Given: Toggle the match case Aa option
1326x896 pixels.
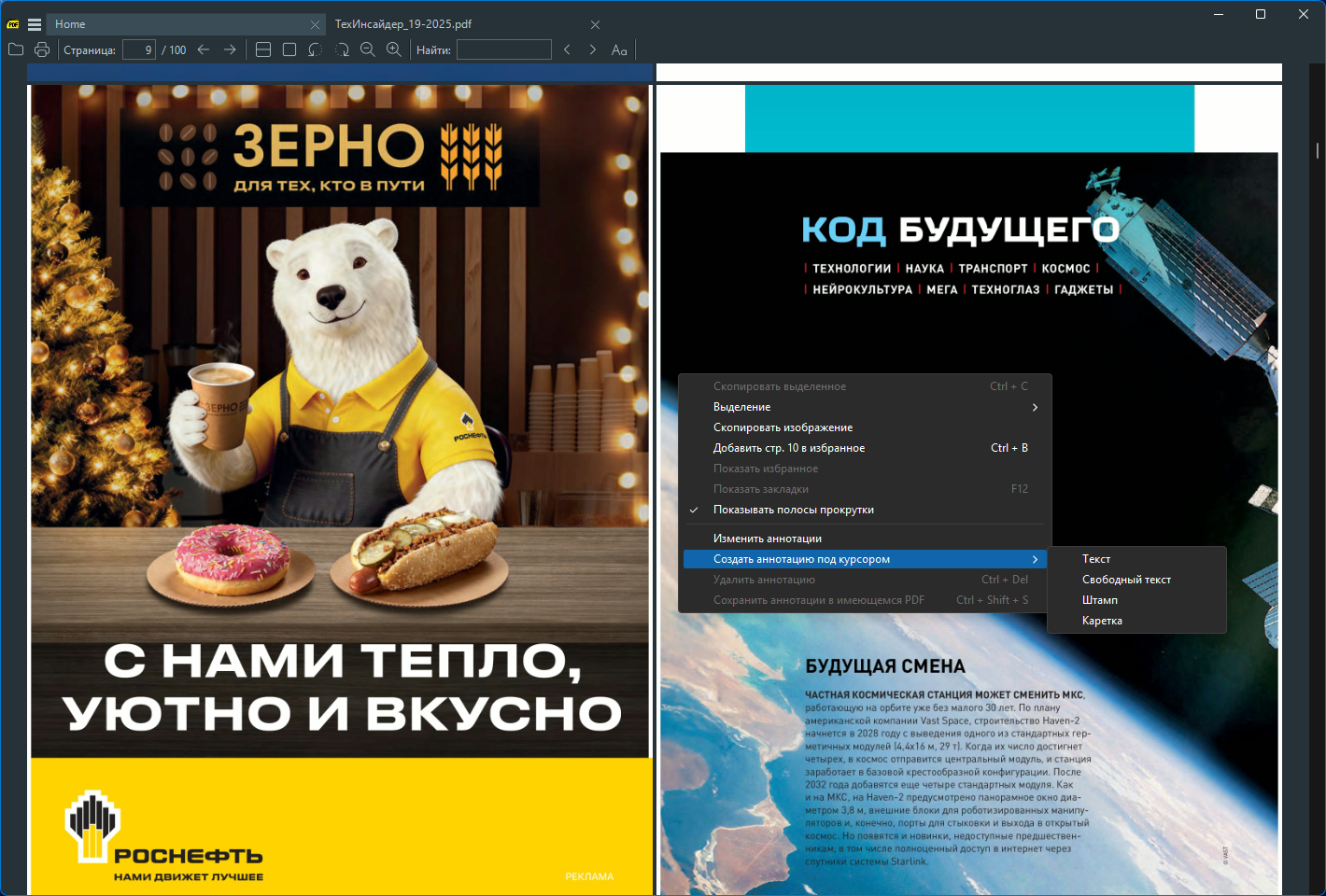Looking at the screenshot, I should pos(619,49).
